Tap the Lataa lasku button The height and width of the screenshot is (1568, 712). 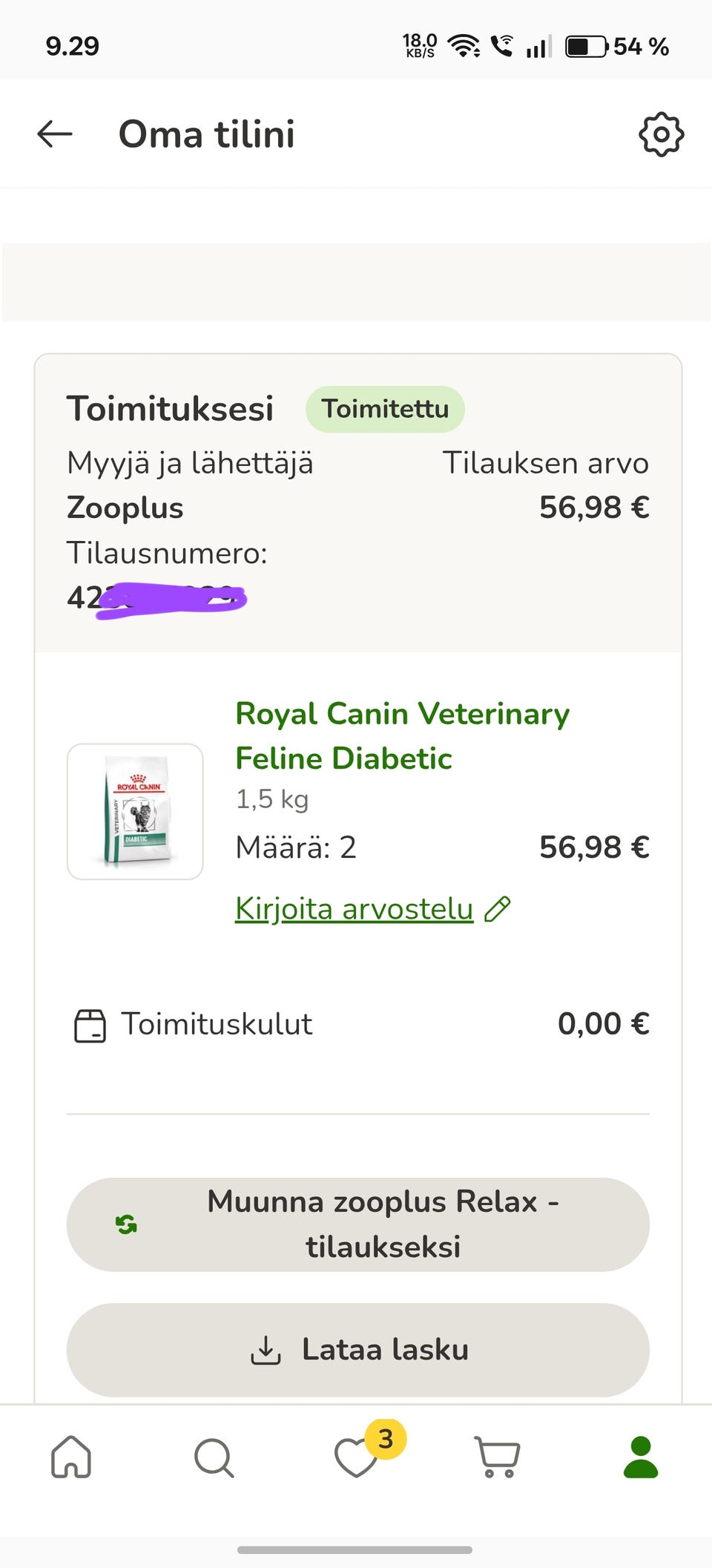[358, 1350]
